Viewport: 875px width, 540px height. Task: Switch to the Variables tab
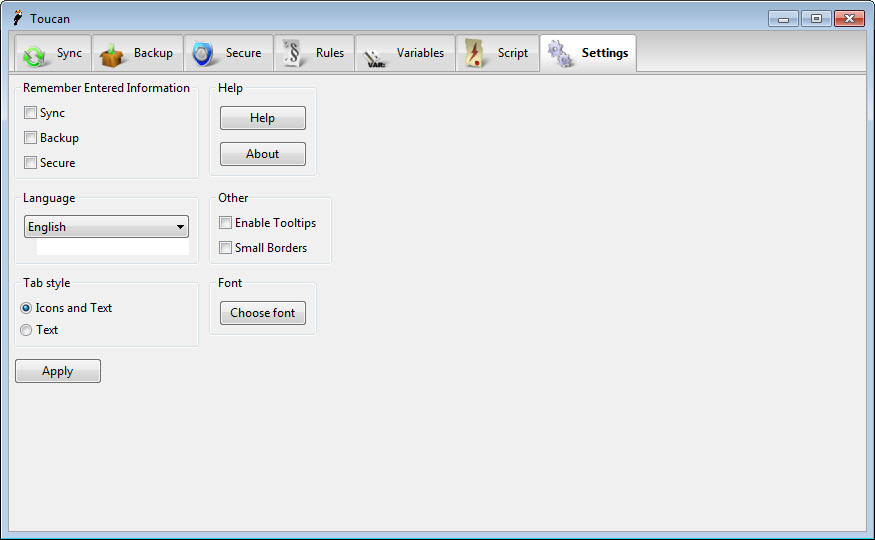(405, 53)
